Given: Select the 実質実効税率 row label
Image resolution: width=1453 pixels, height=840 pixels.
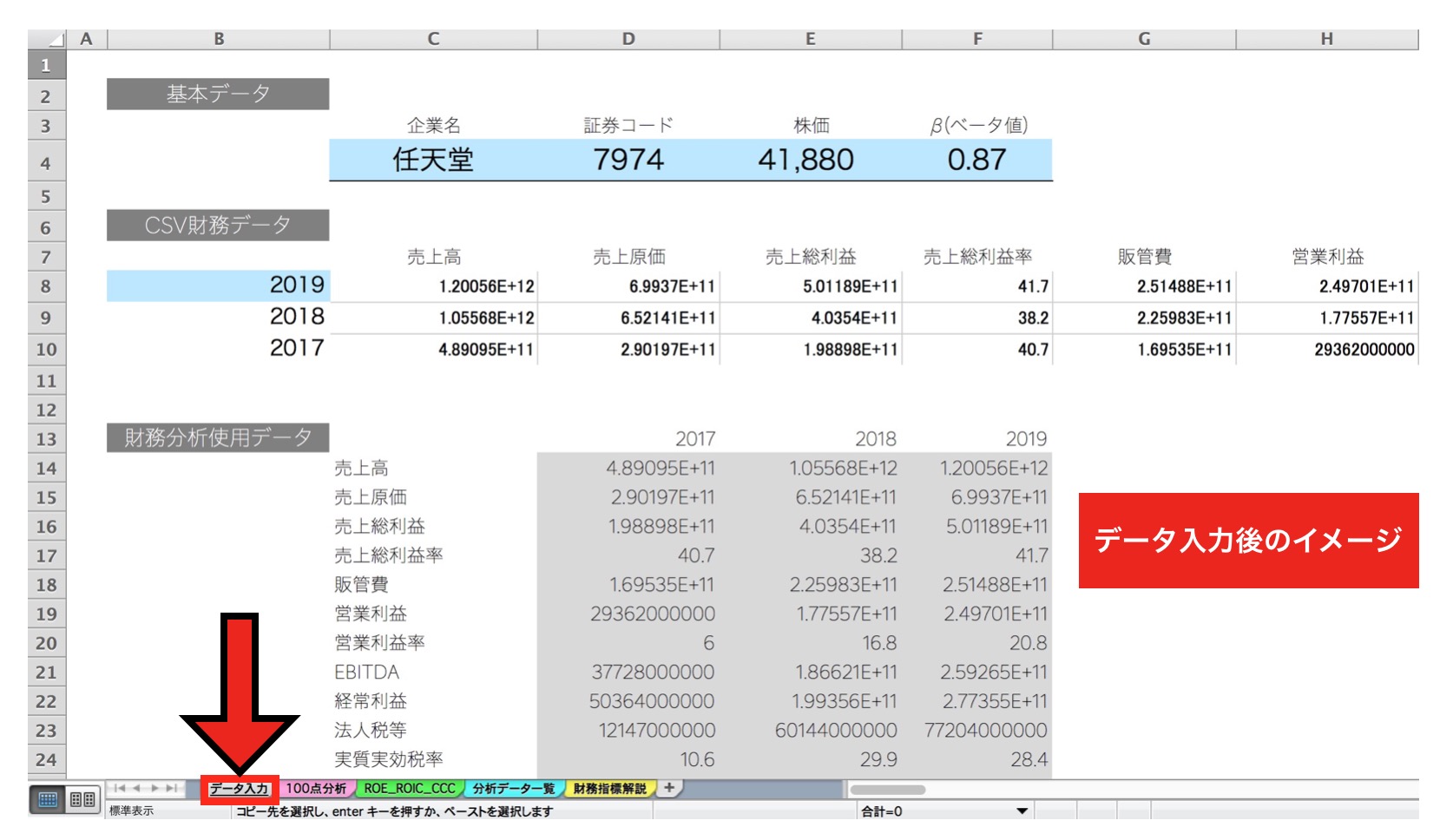Looking at the screenshot, I should click(x=389, y=759).
